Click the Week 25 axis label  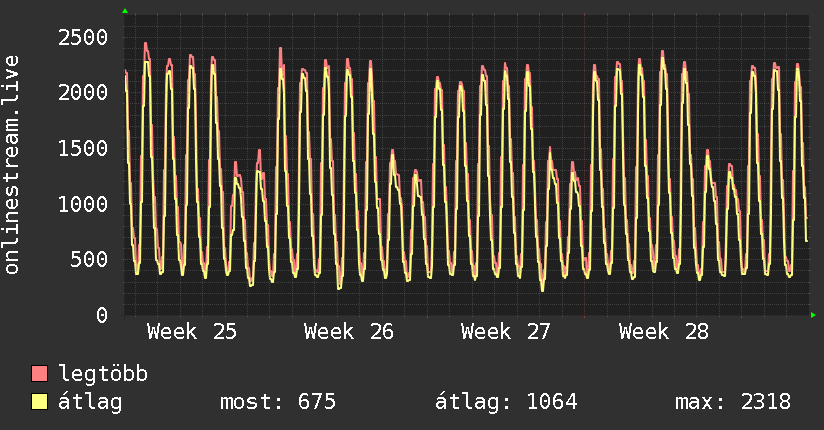tap(192, 332)
